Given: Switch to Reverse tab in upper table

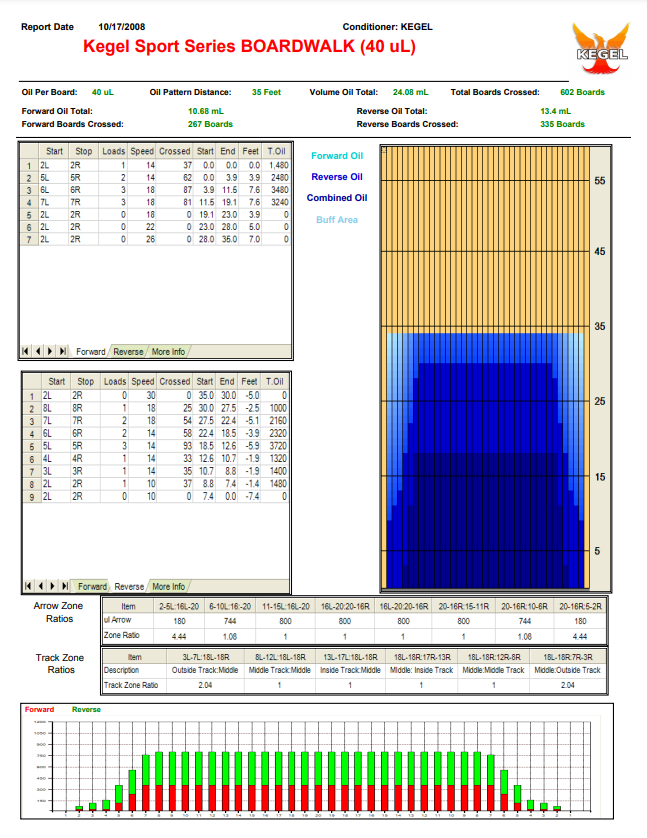Looking at the screenshot, I should pyautogui.click(x=127, y=352).
